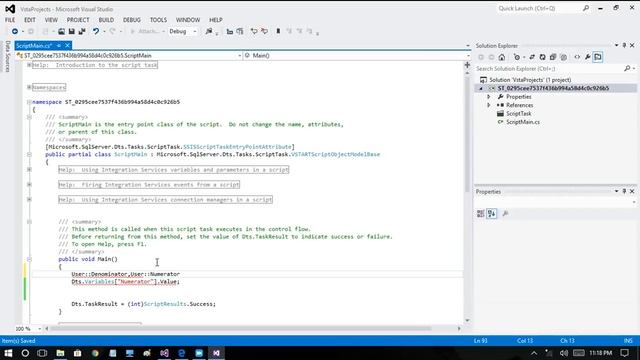Click the Save All toolbar icon
Image resolution: width=640 pixels, height=360 pixels.
click(82, 31)
